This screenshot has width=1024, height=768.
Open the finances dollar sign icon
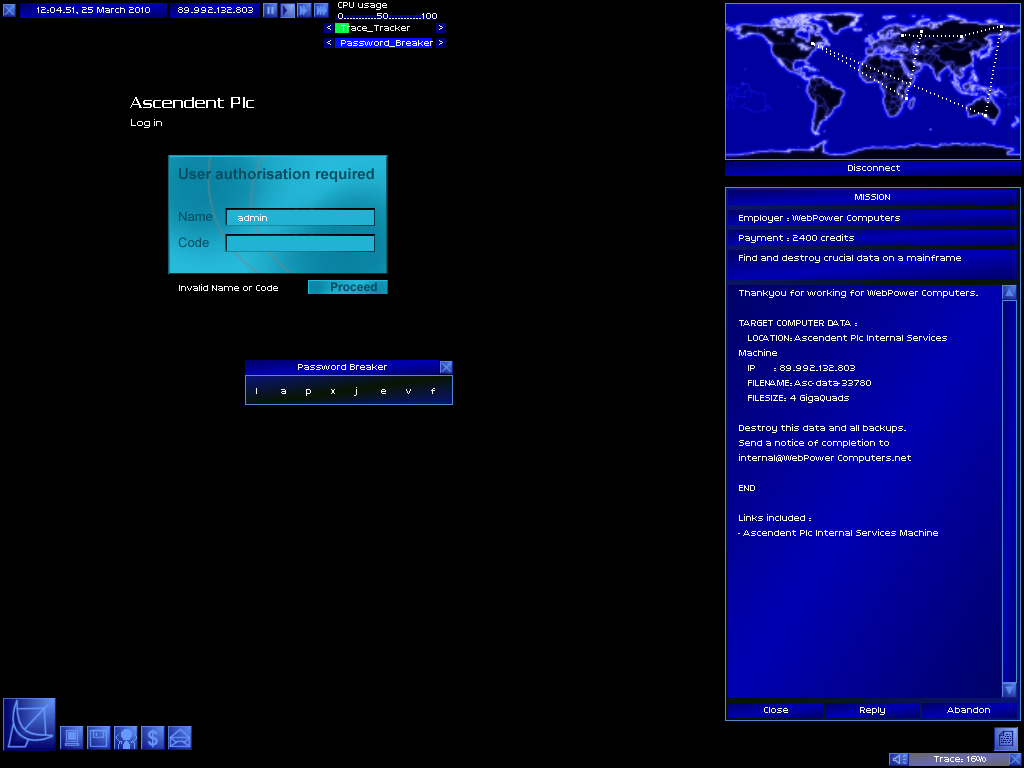click(153, 738)
